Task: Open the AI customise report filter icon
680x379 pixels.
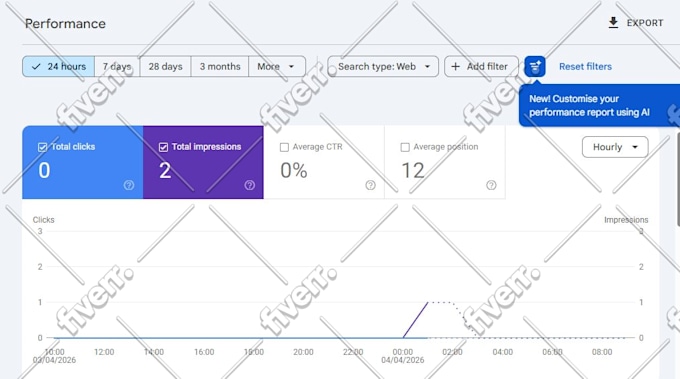Action: click(x=535, y=66)
